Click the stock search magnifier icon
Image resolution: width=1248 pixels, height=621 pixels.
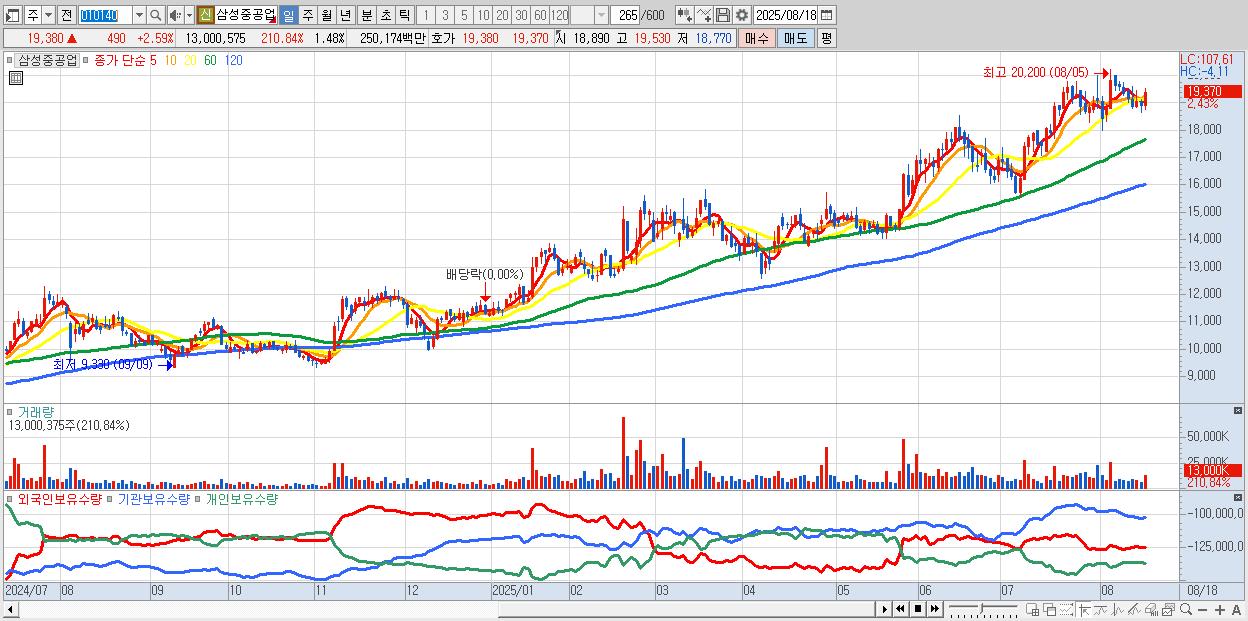point(155,15)
